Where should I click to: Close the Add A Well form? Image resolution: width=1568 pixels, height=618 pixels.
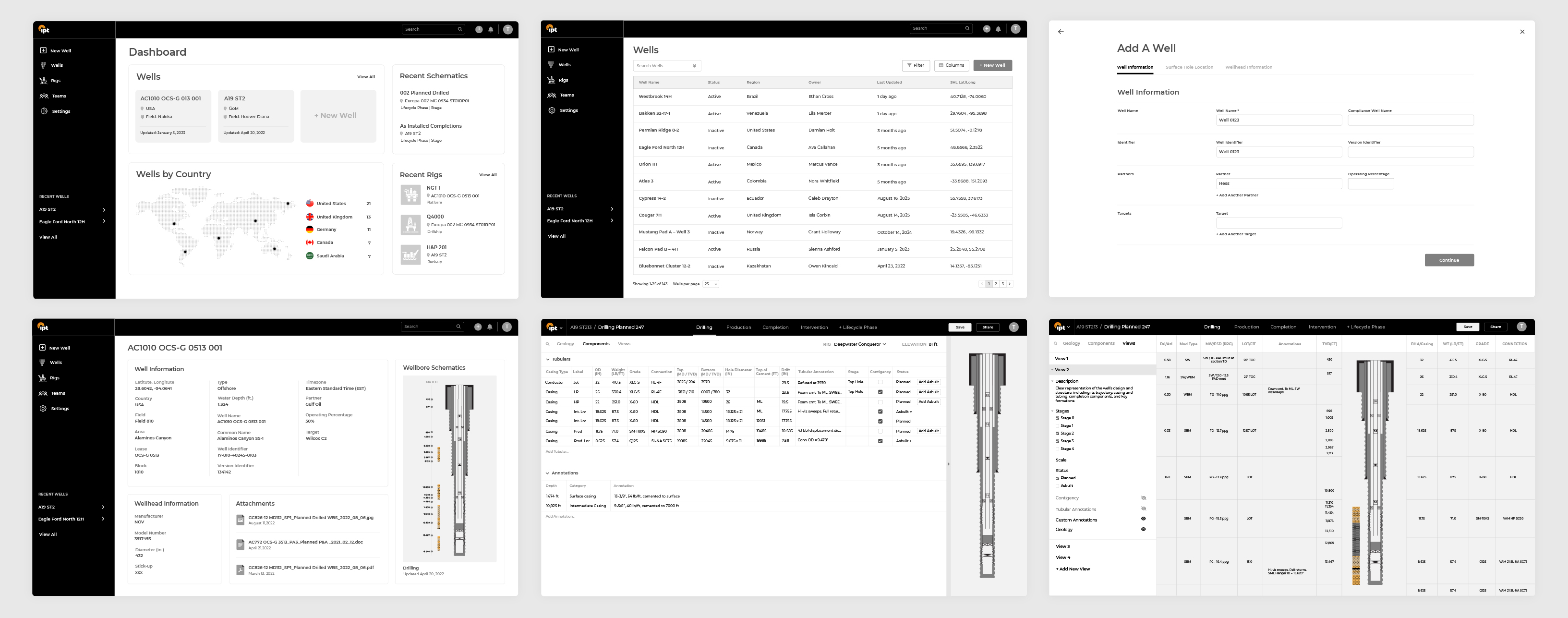1522,32
